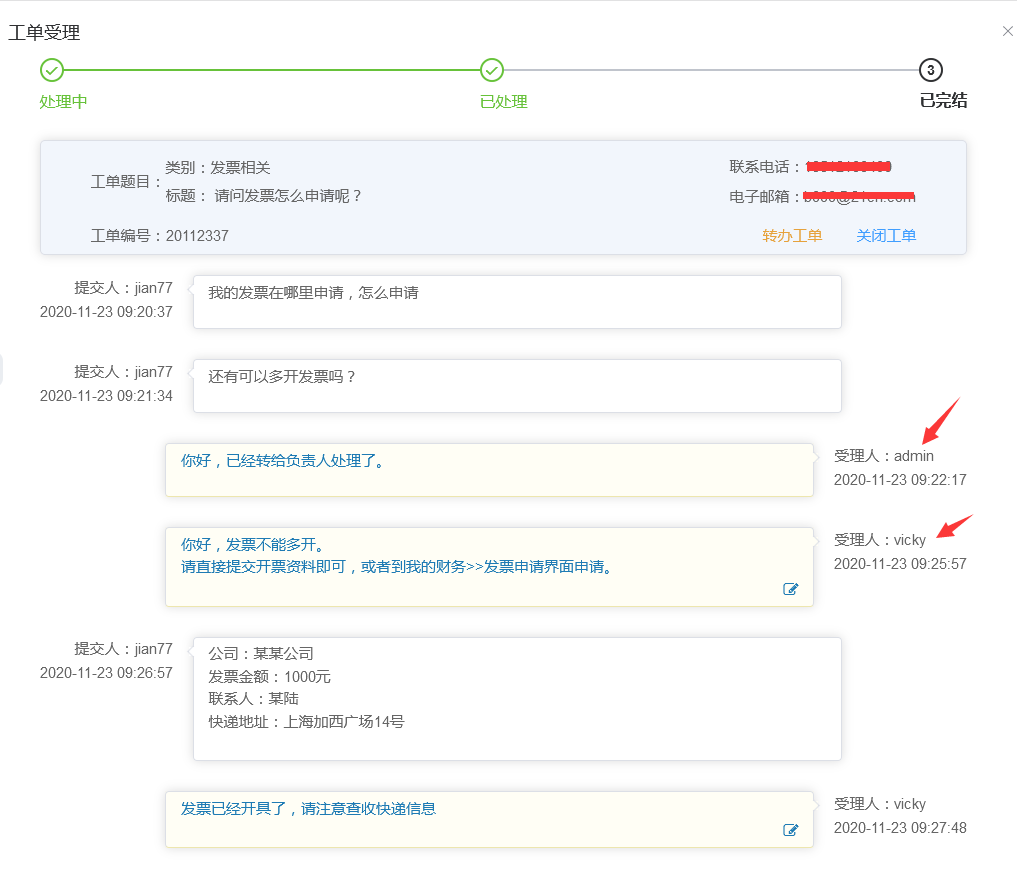Click the 关闭工单 link
The image size is (1017, 889).
pos(886,236)
